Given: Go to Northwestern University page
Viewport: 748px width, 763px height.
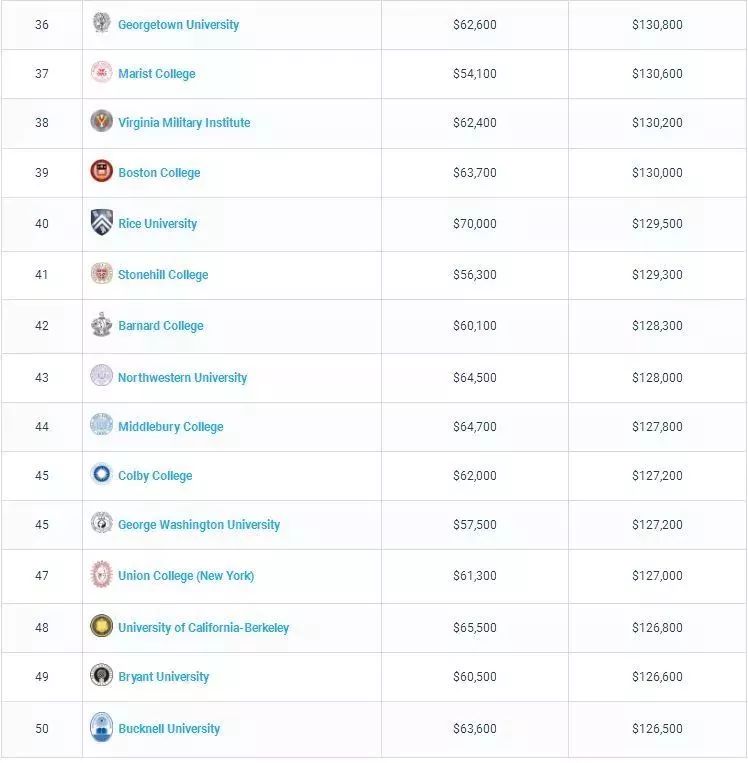Looking at the screenshot, I should point(182,378).
